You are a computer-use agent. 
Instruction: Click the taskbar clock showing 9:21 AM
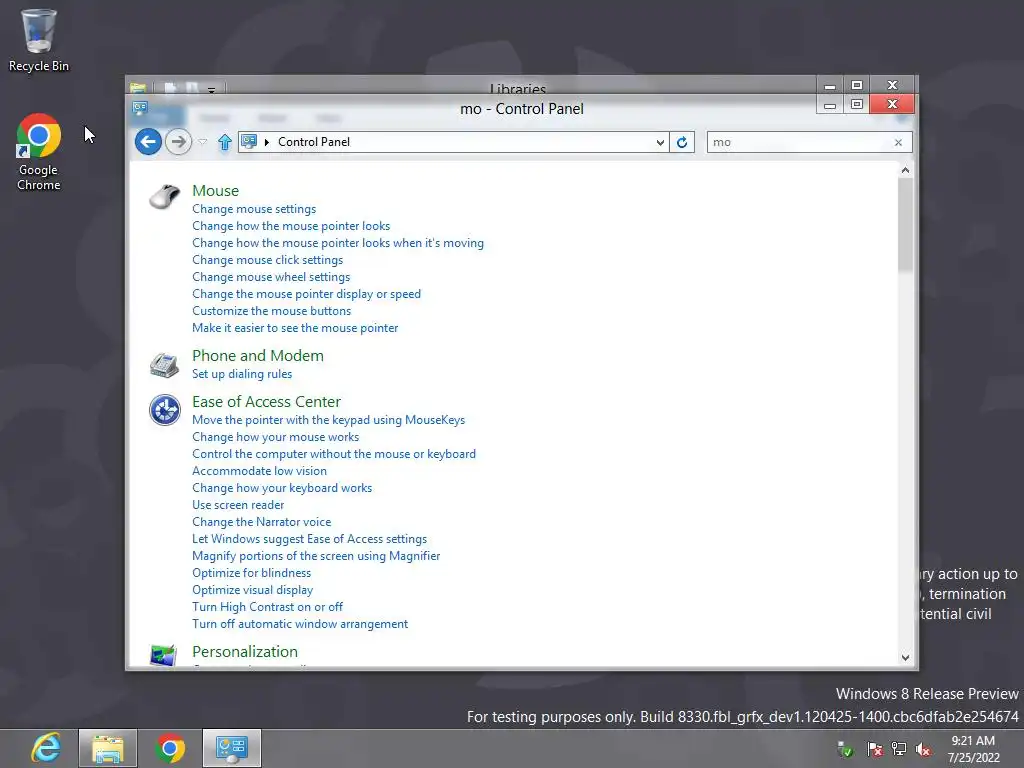(973, 749)
